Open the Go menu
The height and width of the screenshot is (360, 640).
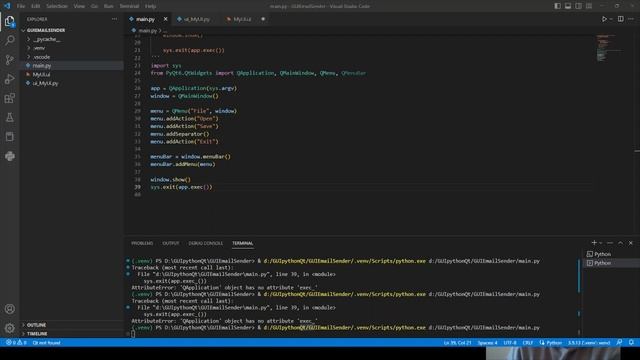pos(94,6)
